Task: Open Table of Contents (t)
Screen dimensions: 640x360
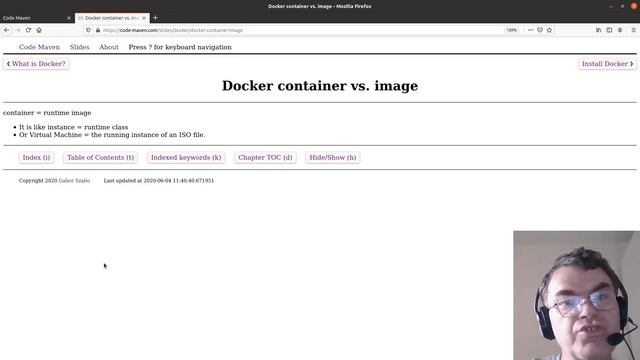Action: [x=100, y=158]
